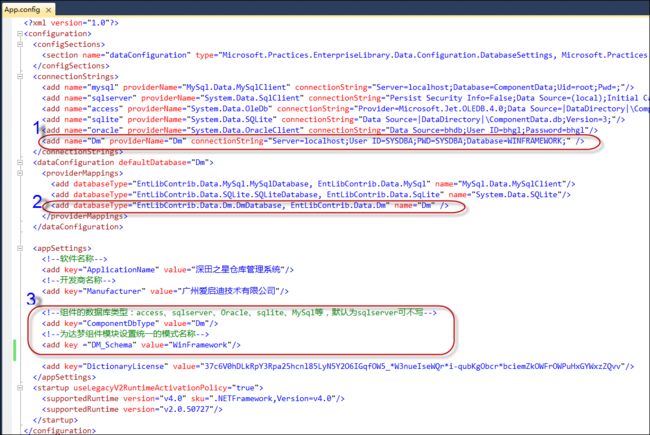Click supportedRuntime version v4.0 line
650x435 pixels.
193,399
